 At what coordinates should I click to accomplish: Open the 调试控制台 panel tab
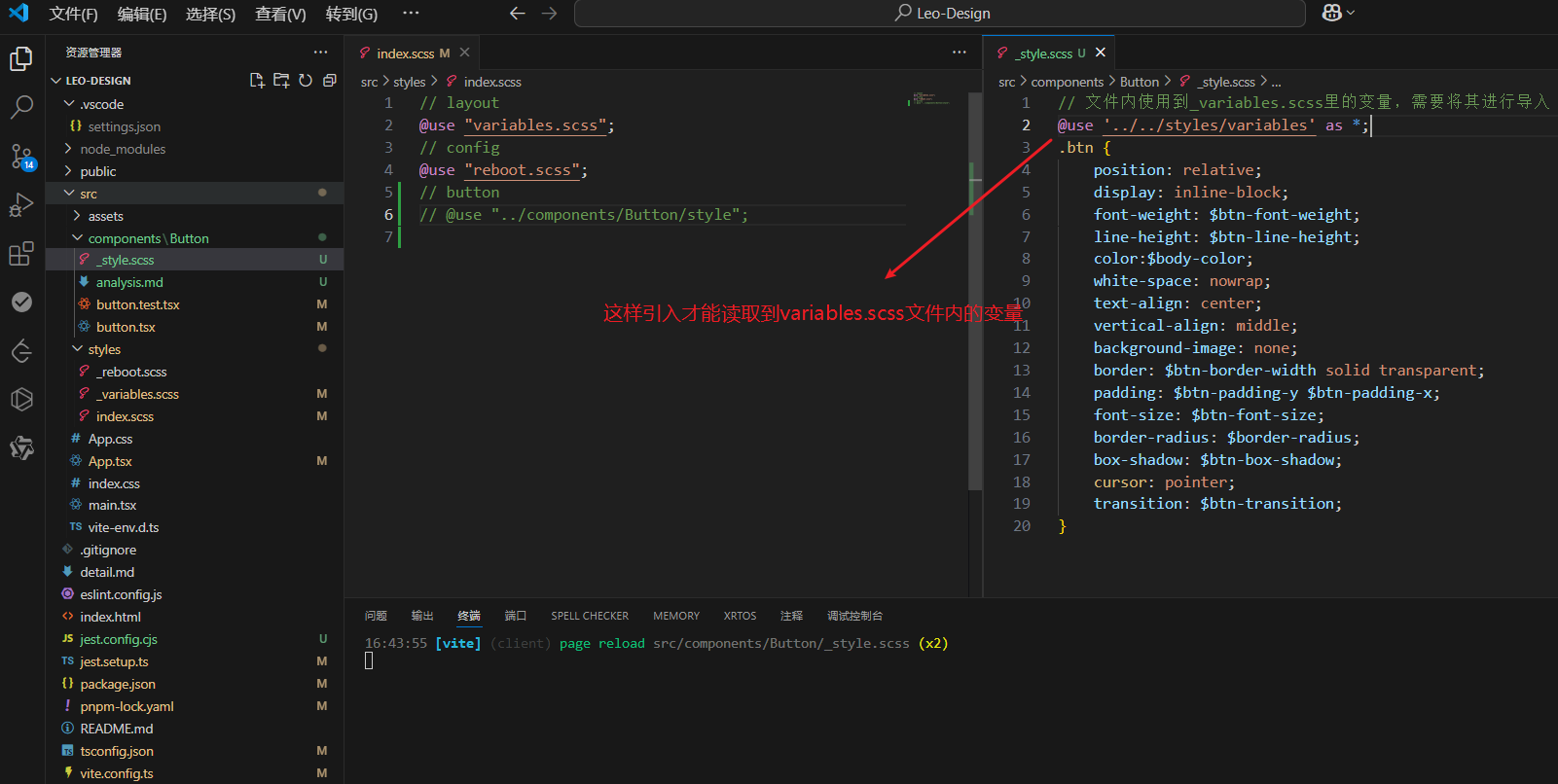854,616
